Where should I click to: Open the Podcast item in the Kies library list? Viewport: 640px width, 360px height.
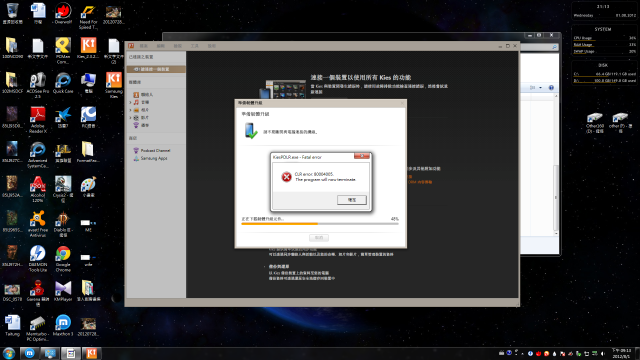(141, 125)
